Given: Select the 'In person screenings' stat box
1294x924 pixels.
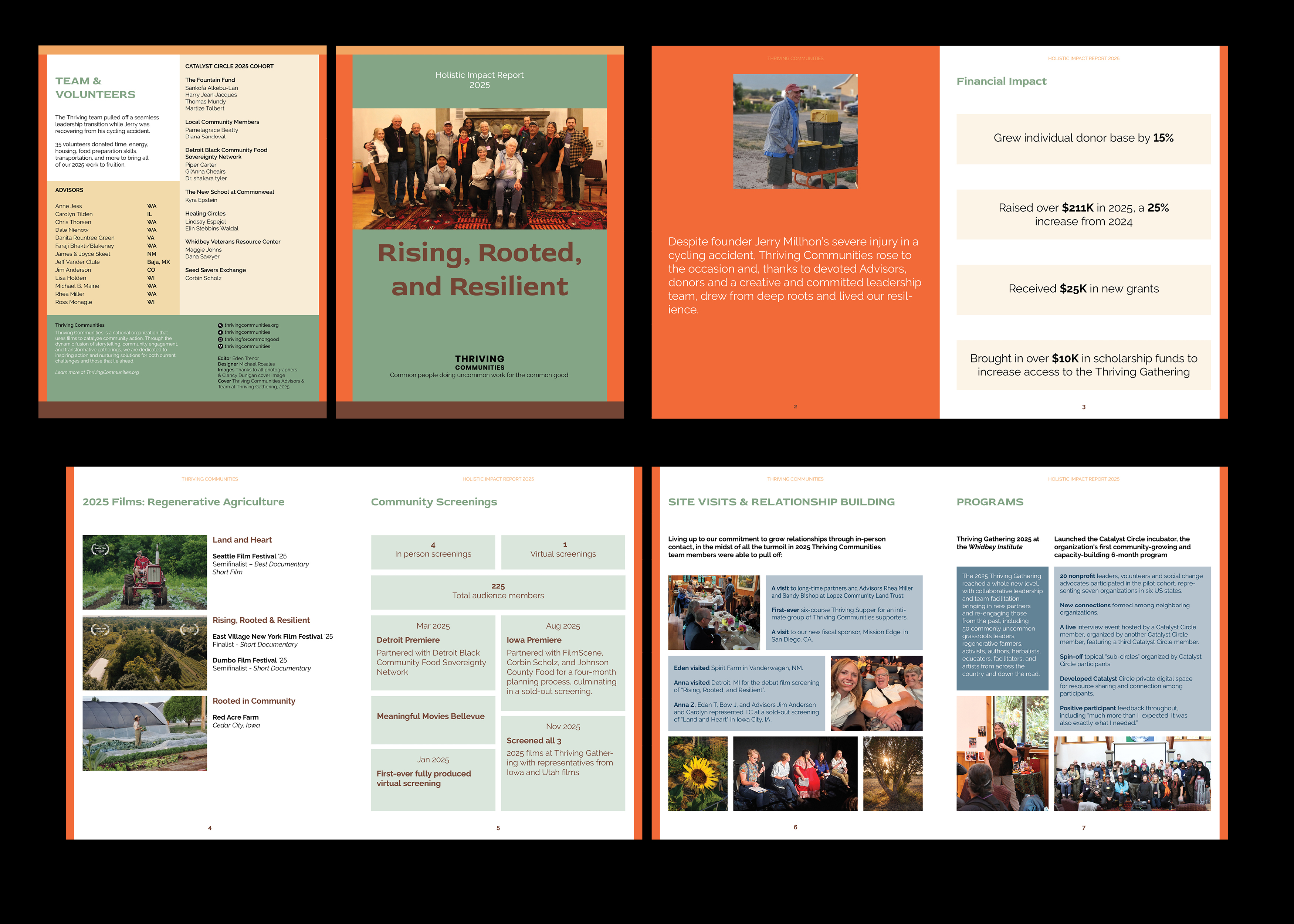Looking at the screenshot, I should coord(433,552).
